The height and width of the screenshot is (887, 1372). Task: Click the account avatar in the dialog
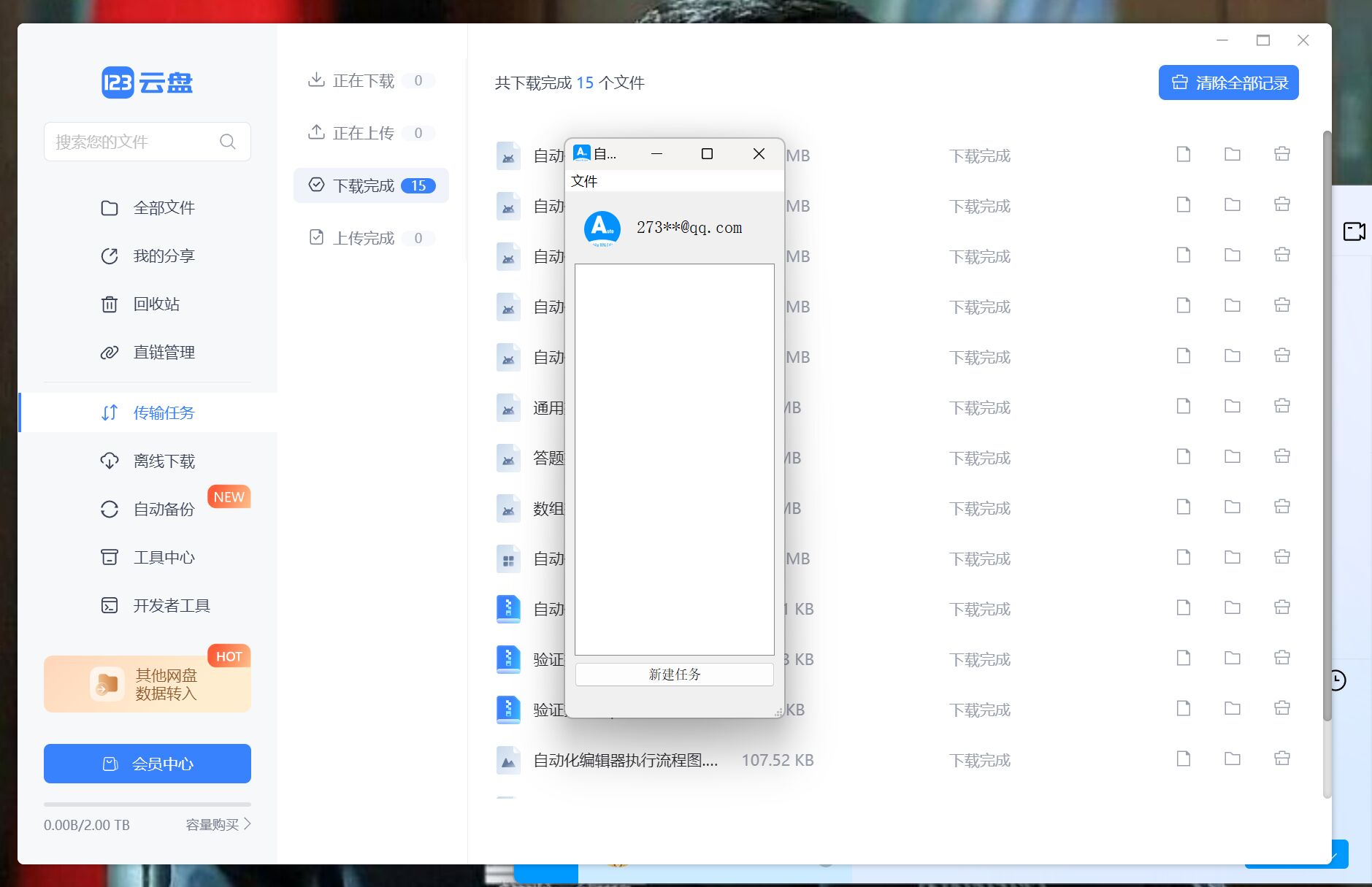pyautogui.click(x=602, y=229)
